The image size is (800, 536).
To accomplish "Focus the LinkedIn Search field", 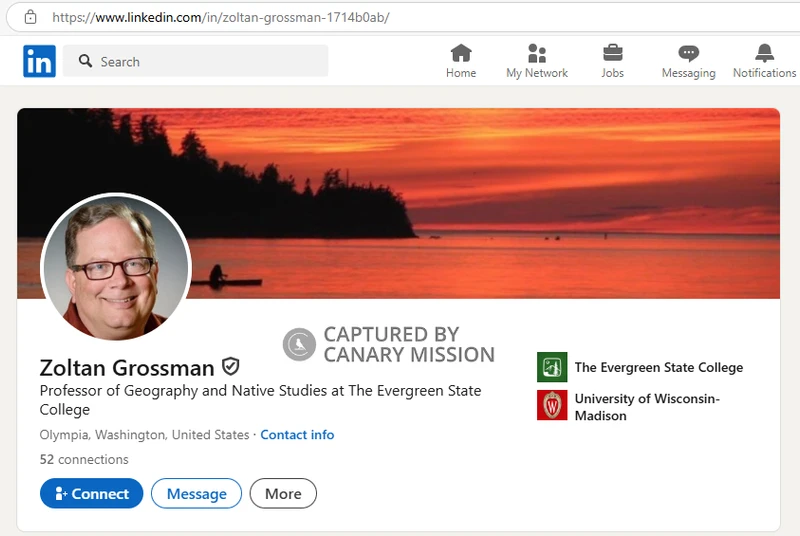I will click(x=195, y=61).
